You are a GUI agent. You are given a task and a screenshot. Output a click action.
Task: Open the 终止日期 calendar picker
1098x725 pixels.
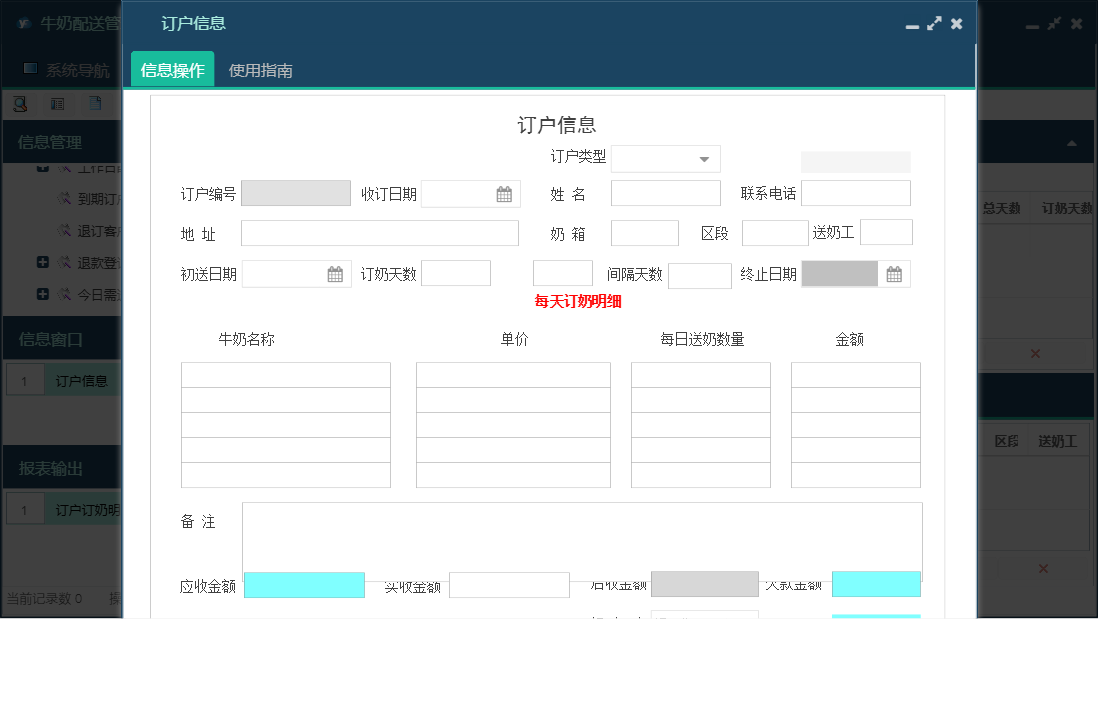point(894,273)
